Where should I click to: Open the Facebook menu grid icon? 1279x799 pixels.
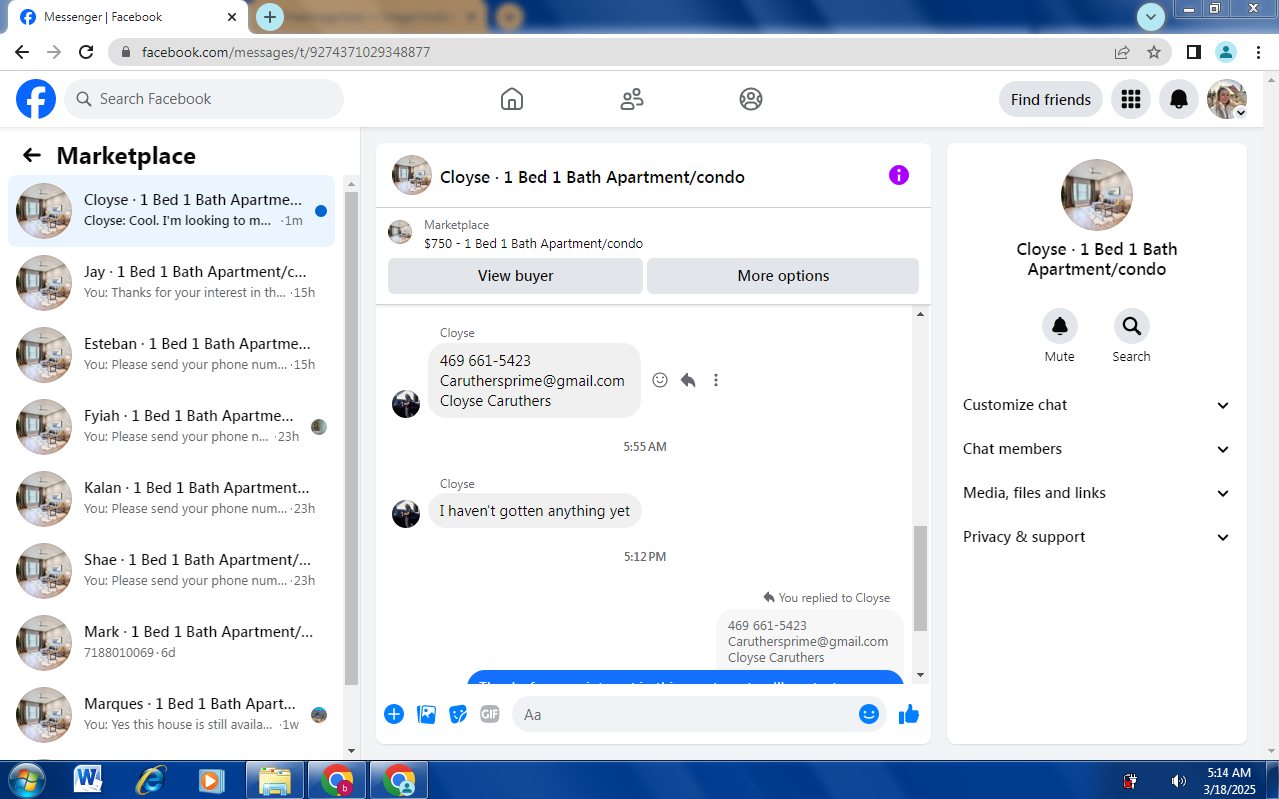(1131, 99)
